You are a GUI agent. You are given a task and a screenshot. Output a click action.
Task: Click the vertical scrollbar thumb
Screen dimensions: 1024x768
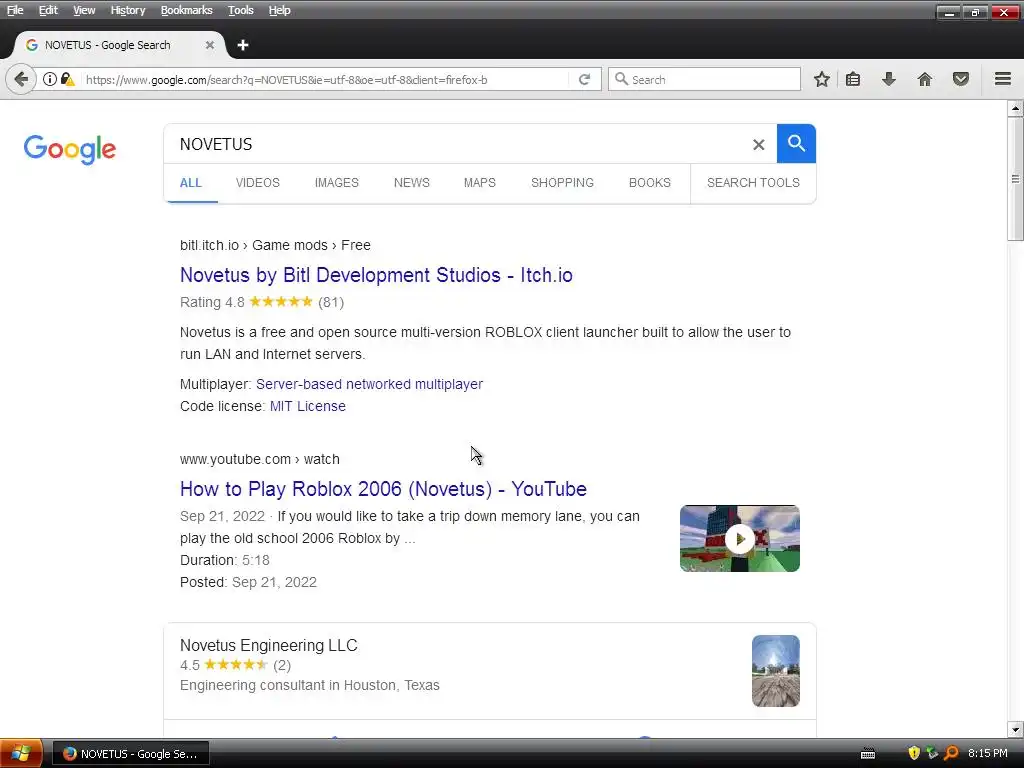click(1015, 179)
